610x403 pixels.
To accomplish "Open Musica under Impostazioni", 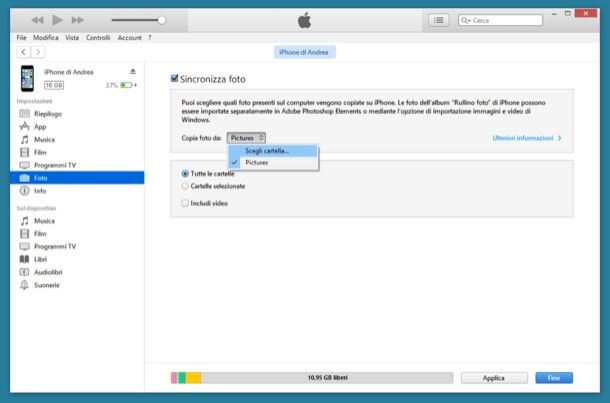I will pos(78,139).
